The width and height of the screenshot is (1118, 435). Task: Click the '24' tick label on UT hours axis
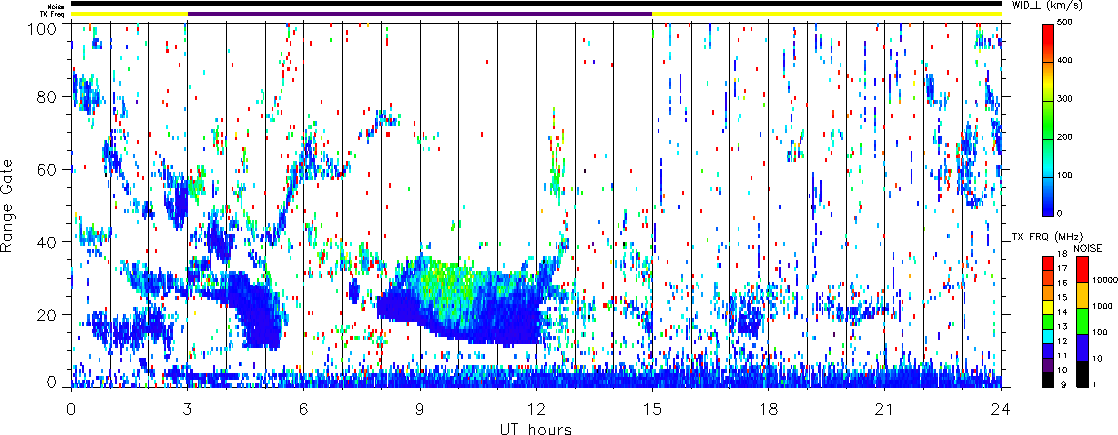[x=1001, y=409]
